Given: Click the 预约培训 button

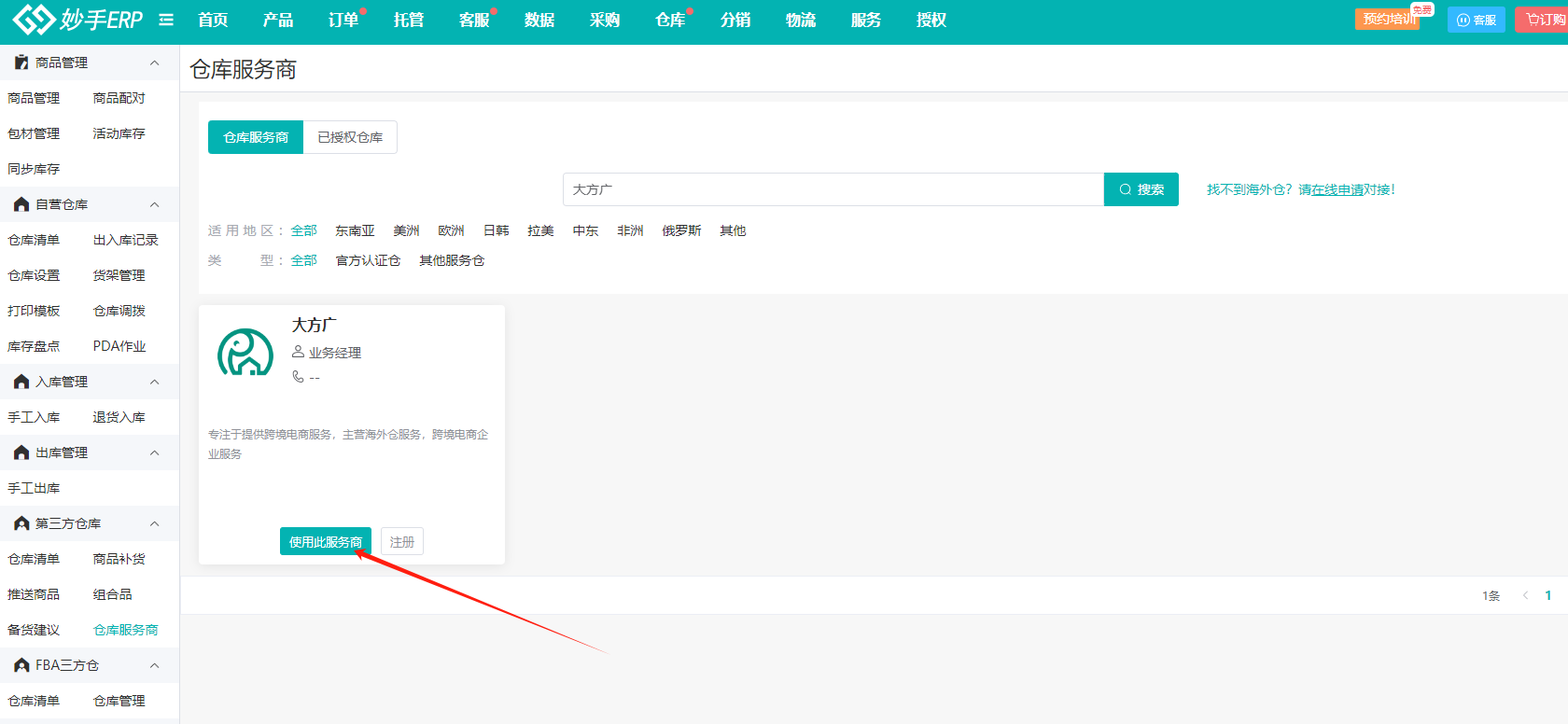Looking at the screenshot, I should 1388,19.
